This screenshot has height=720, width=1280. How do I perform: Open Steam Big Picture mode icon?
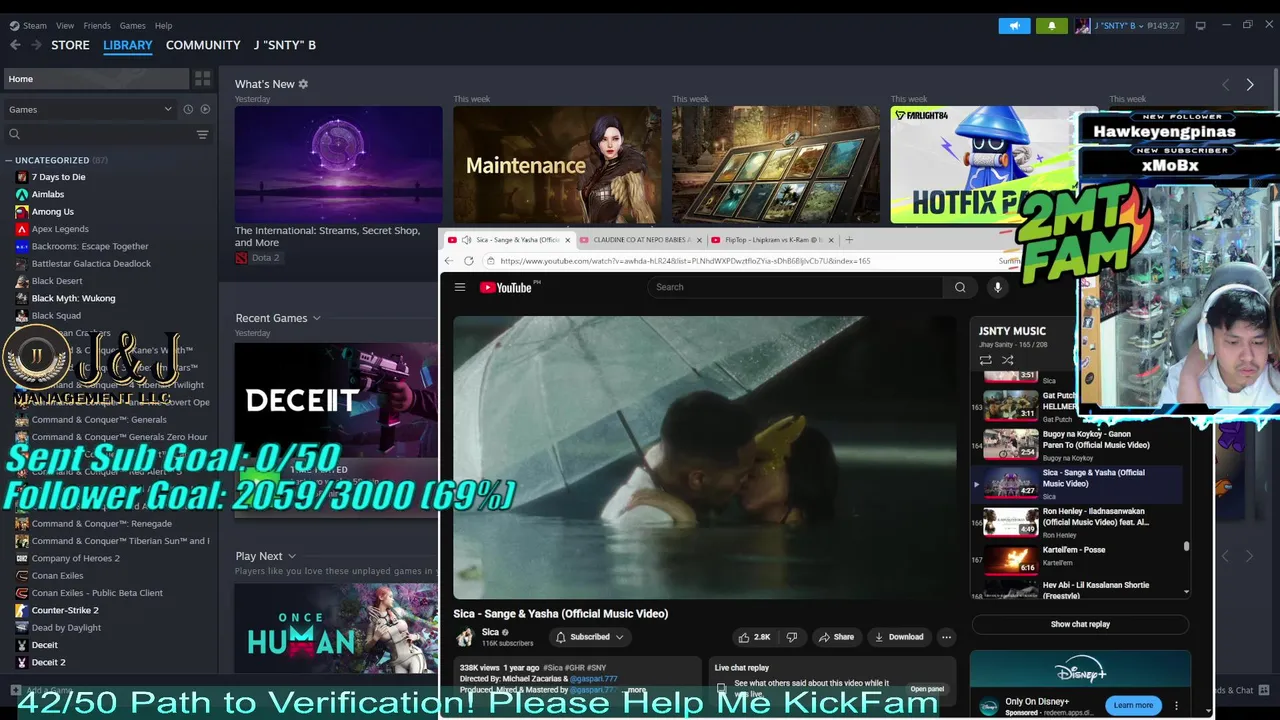coord(1201,26)
